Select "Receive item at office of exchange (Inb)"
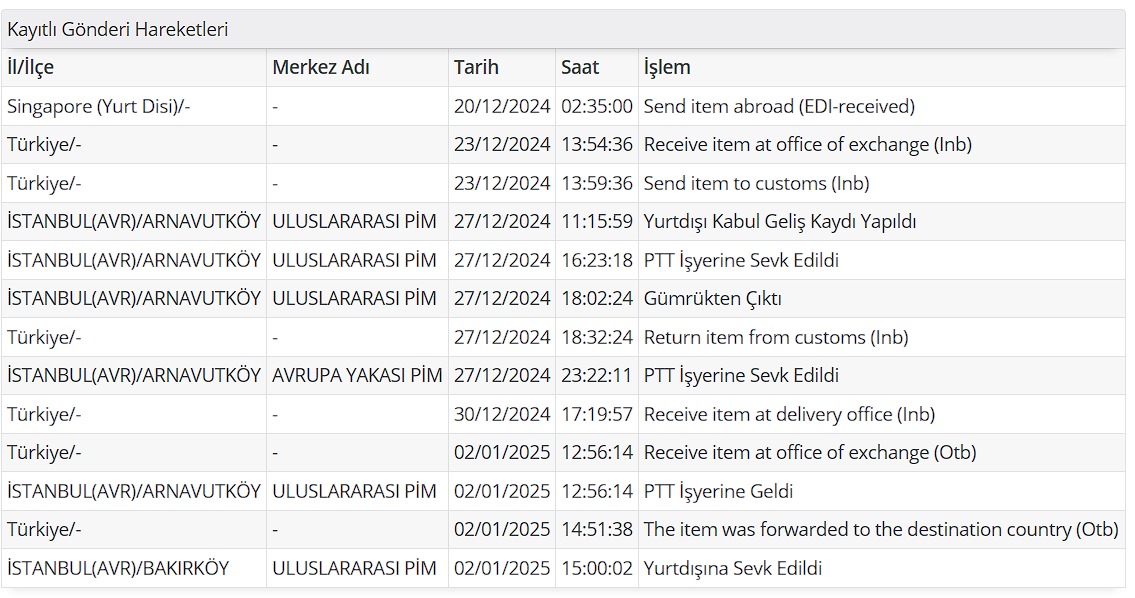This screenshot has width=1135, height=598. pyautogui.click(x=807, y=145)
